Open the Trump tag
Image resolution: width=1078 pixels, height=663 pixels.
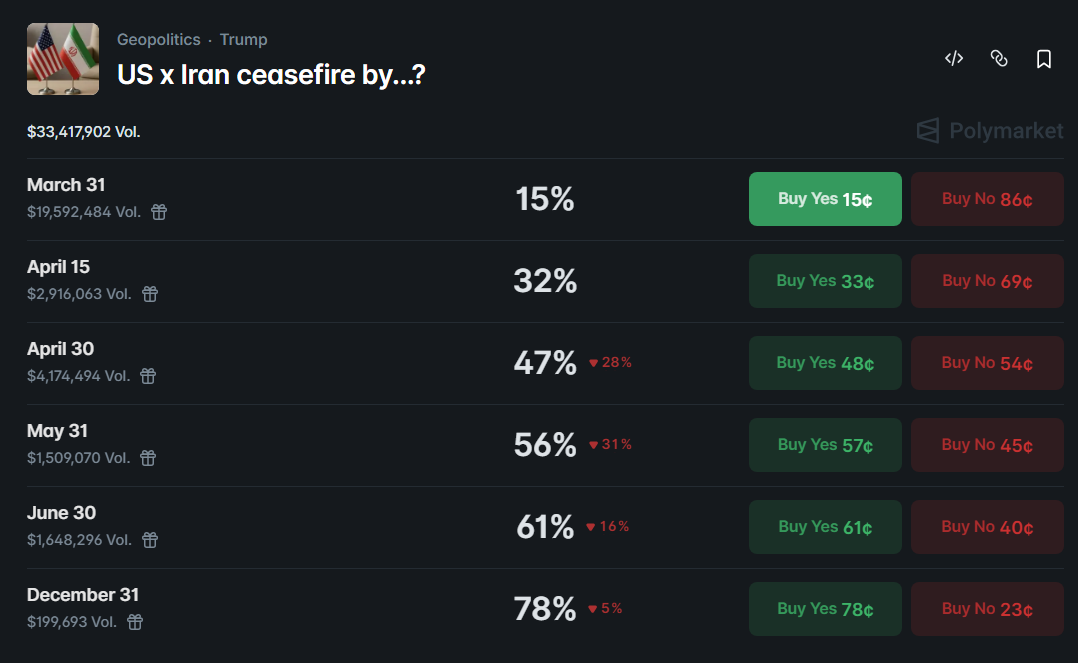244,39
